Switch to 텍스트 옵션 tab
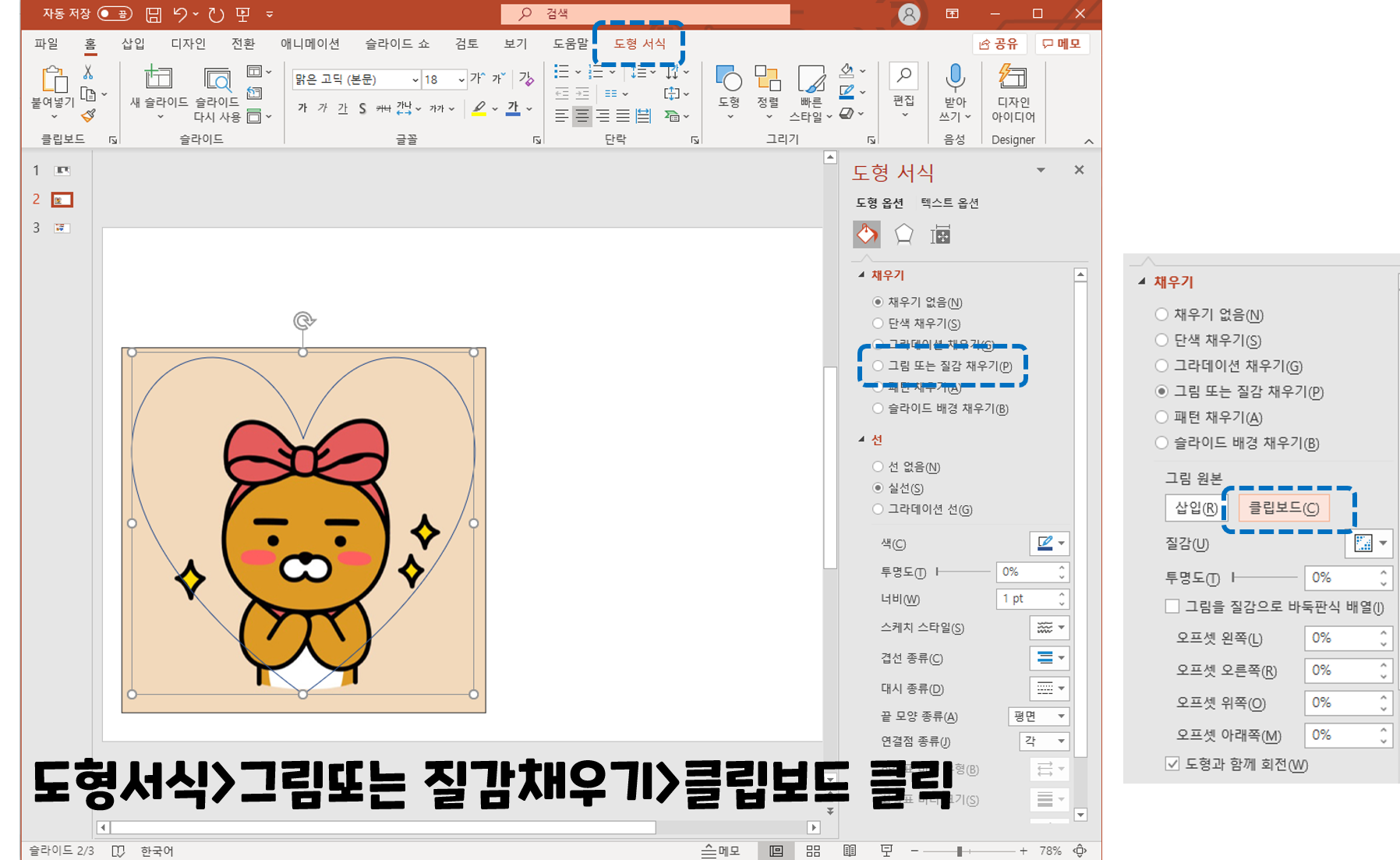Screen dimensions: 1400x860 [949, 203]
